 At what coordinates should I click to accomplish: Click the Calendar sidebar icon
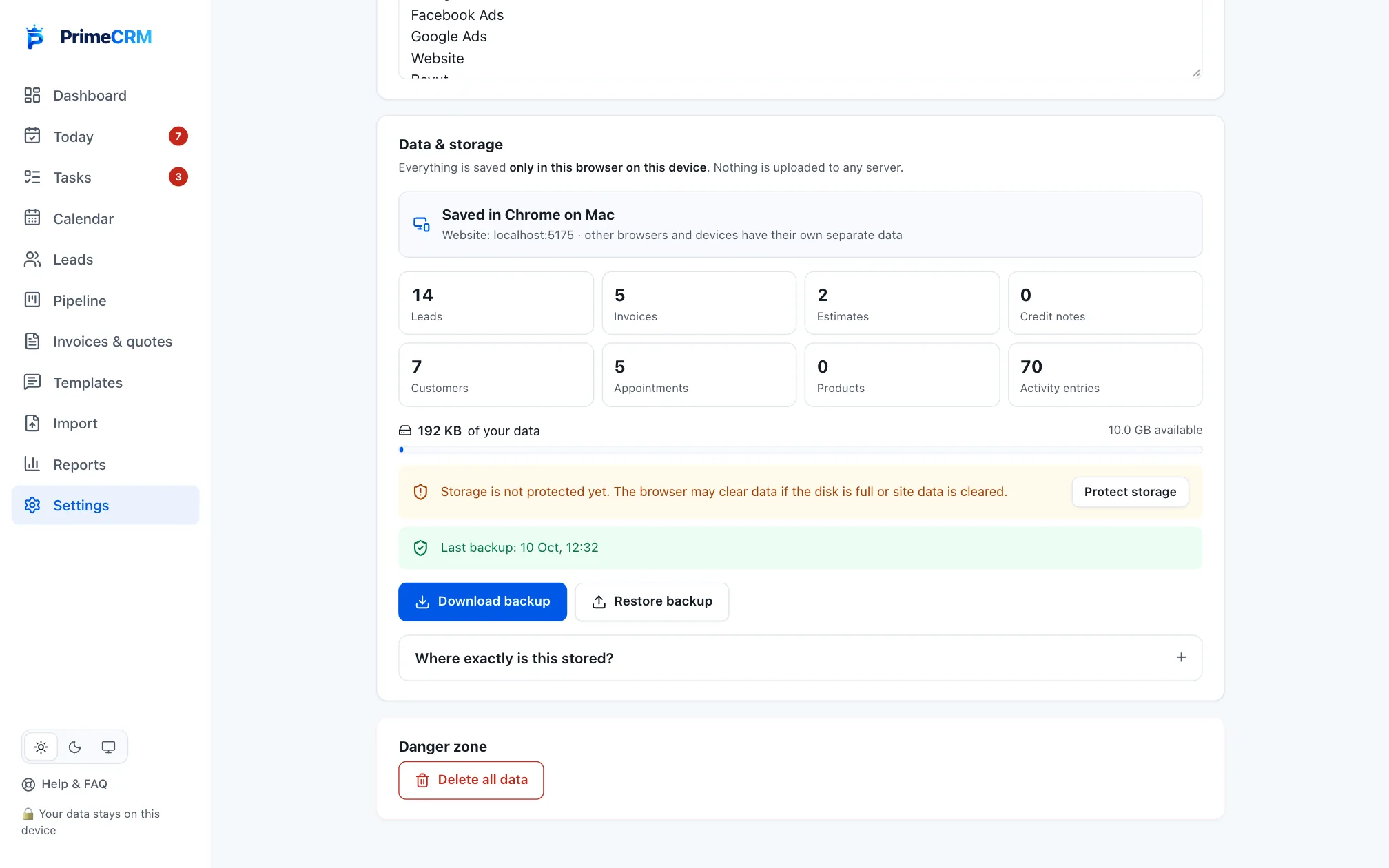tap(32, 218)
